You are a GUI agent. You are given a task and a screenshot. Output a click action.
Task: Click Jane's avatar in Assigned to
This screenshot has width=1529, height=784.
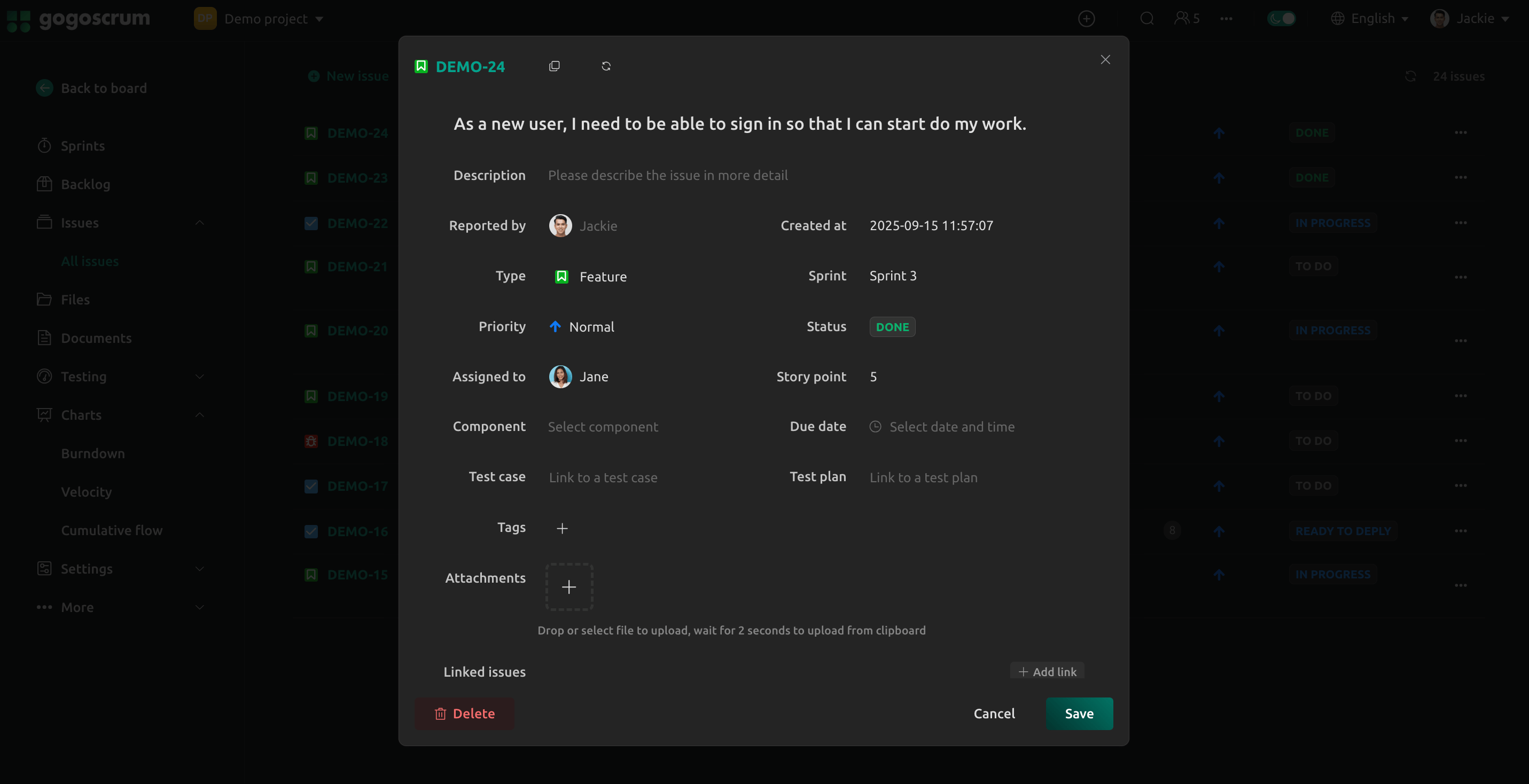click(560, 377)
